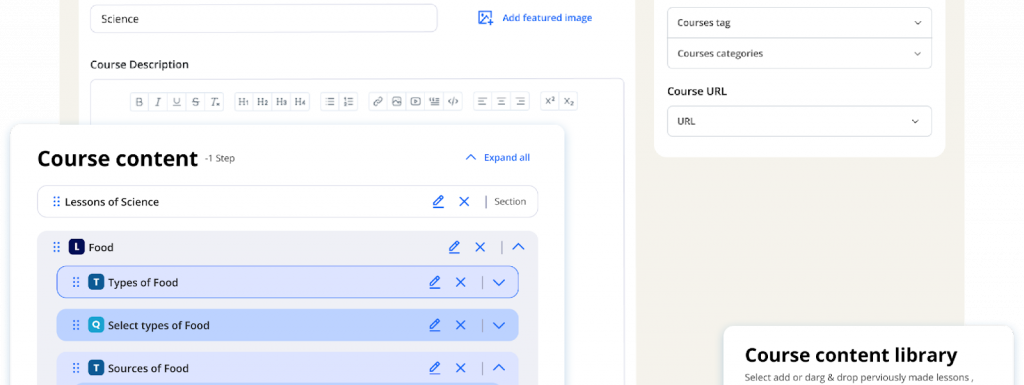Toggle bold formatting in Course Description
The height and width of the screenshot is (385, 1024).
tap(139, 102)
